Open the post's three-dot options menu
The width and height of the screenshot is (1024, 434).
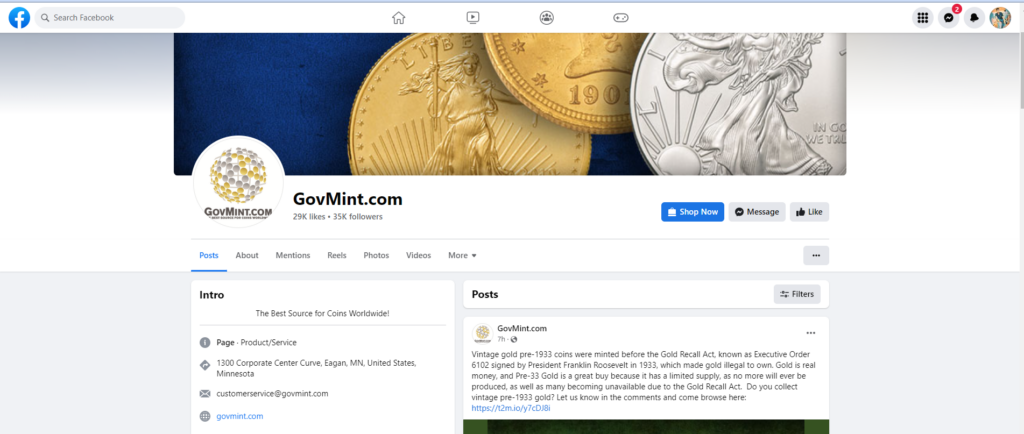(x=810, y=333)
